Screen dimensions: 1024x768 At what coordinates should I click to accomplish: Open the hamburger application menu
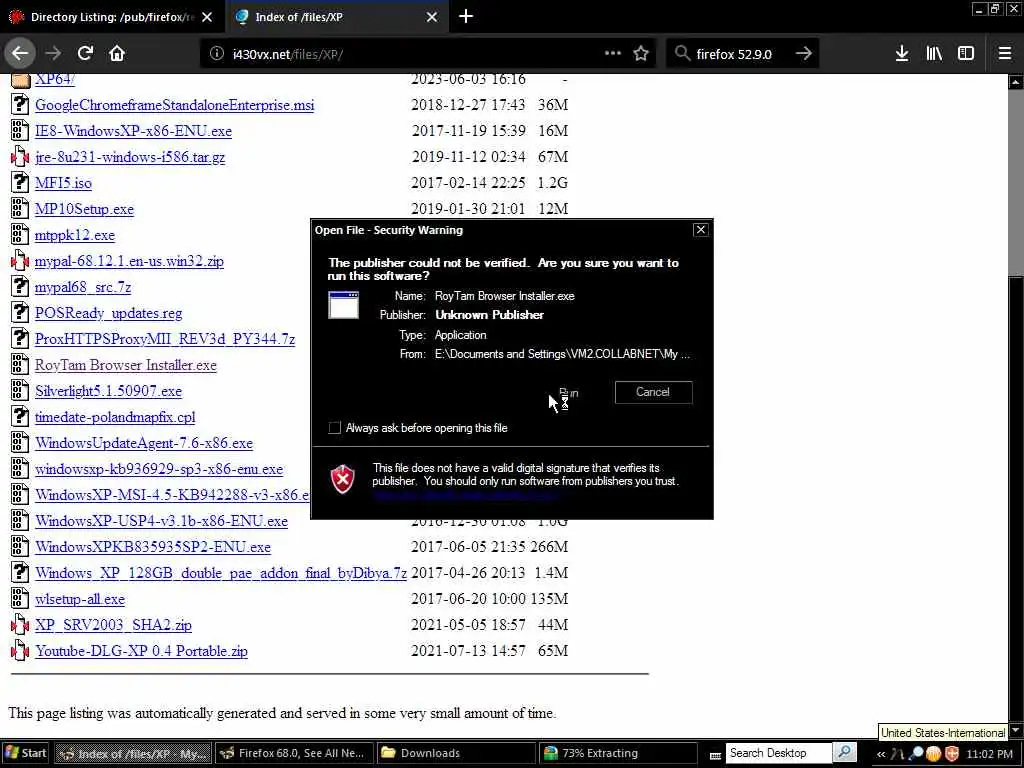[x=1004, y=54]
